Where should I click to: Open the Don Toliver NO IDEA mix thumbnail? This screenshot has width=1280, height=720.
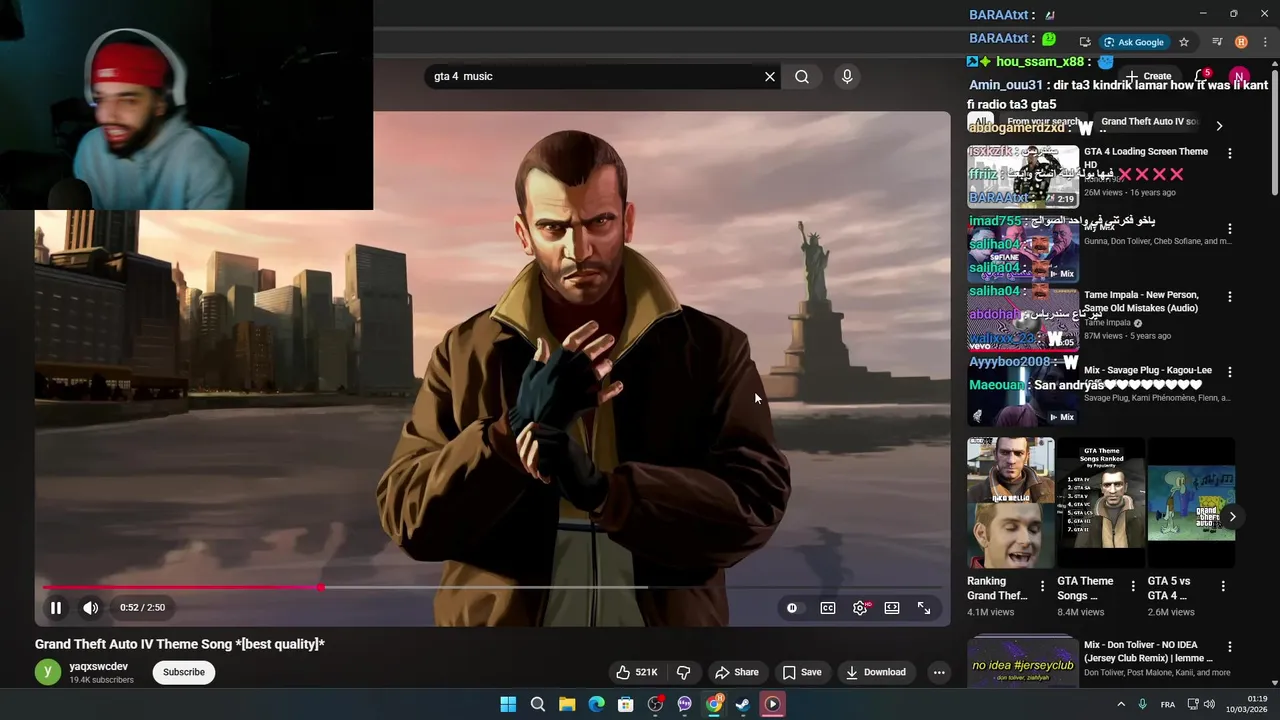(x=1023, y=664)
